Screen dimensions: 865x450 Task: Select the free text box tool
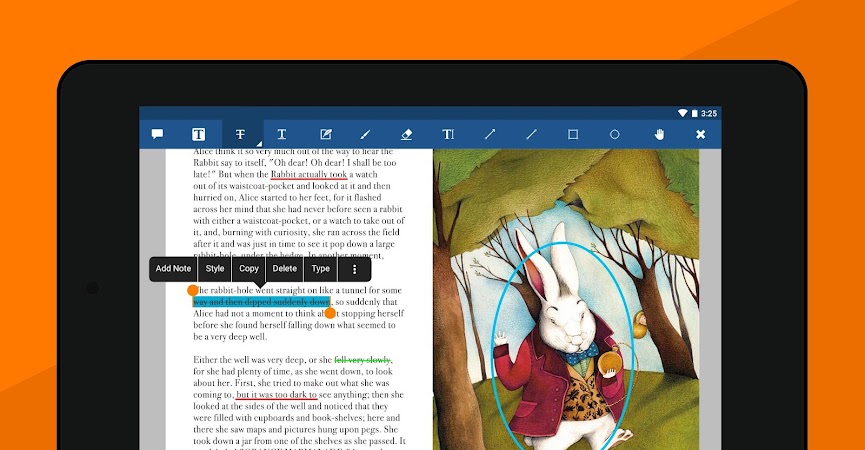coord(448,135)
